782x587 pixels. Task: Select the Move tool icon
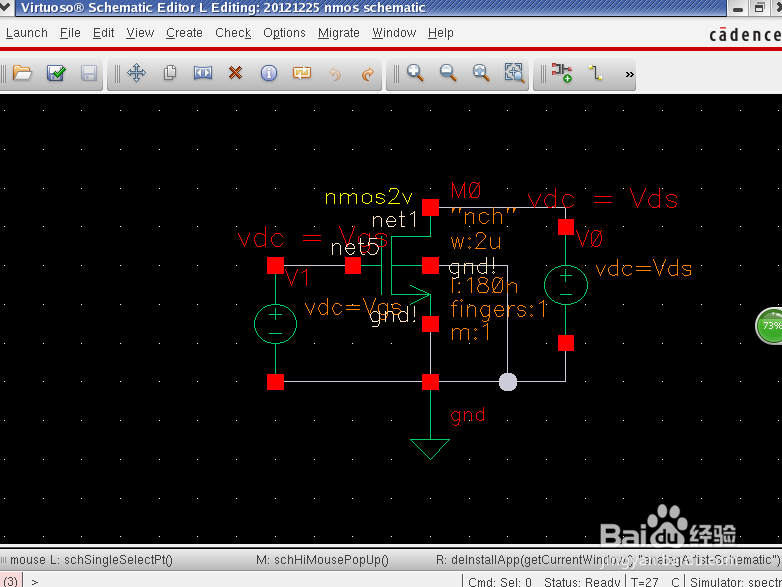[136, 73]
